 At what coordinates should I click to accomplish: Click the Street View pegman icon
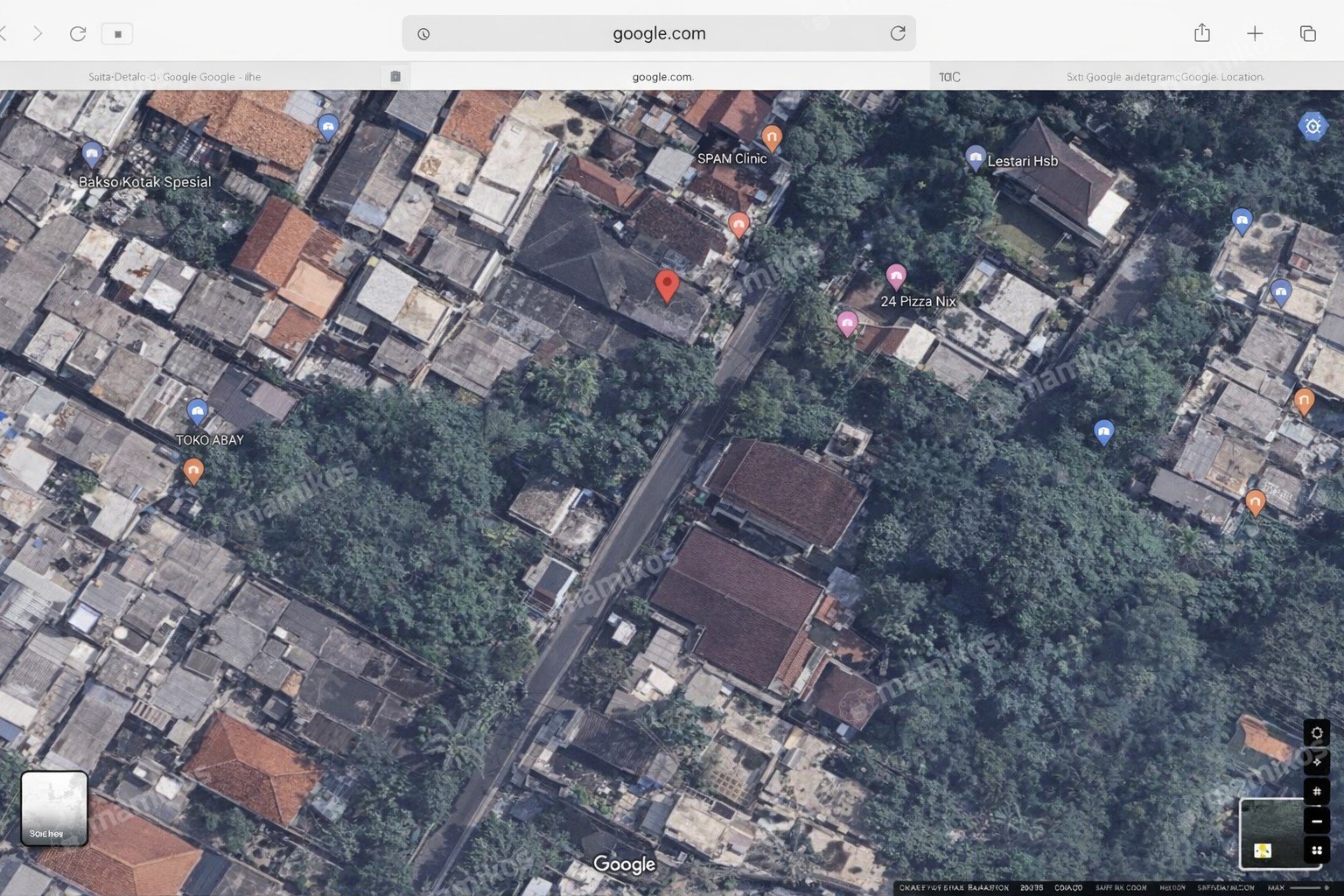point(1263,850)
